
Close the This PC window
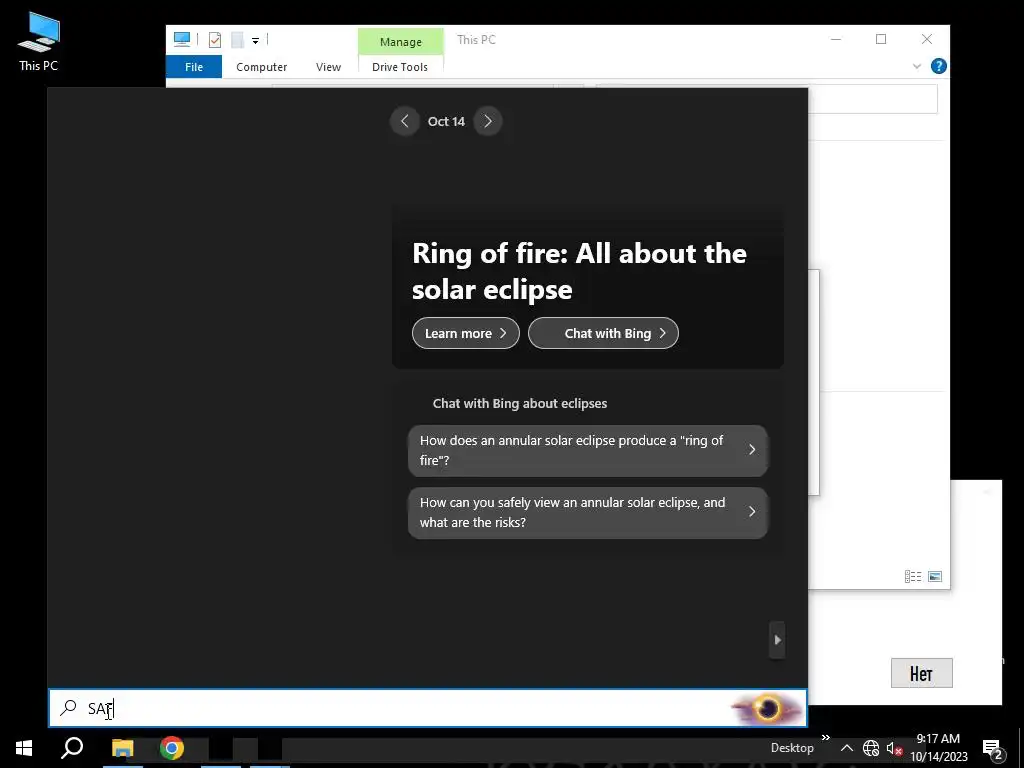[927, 39]
